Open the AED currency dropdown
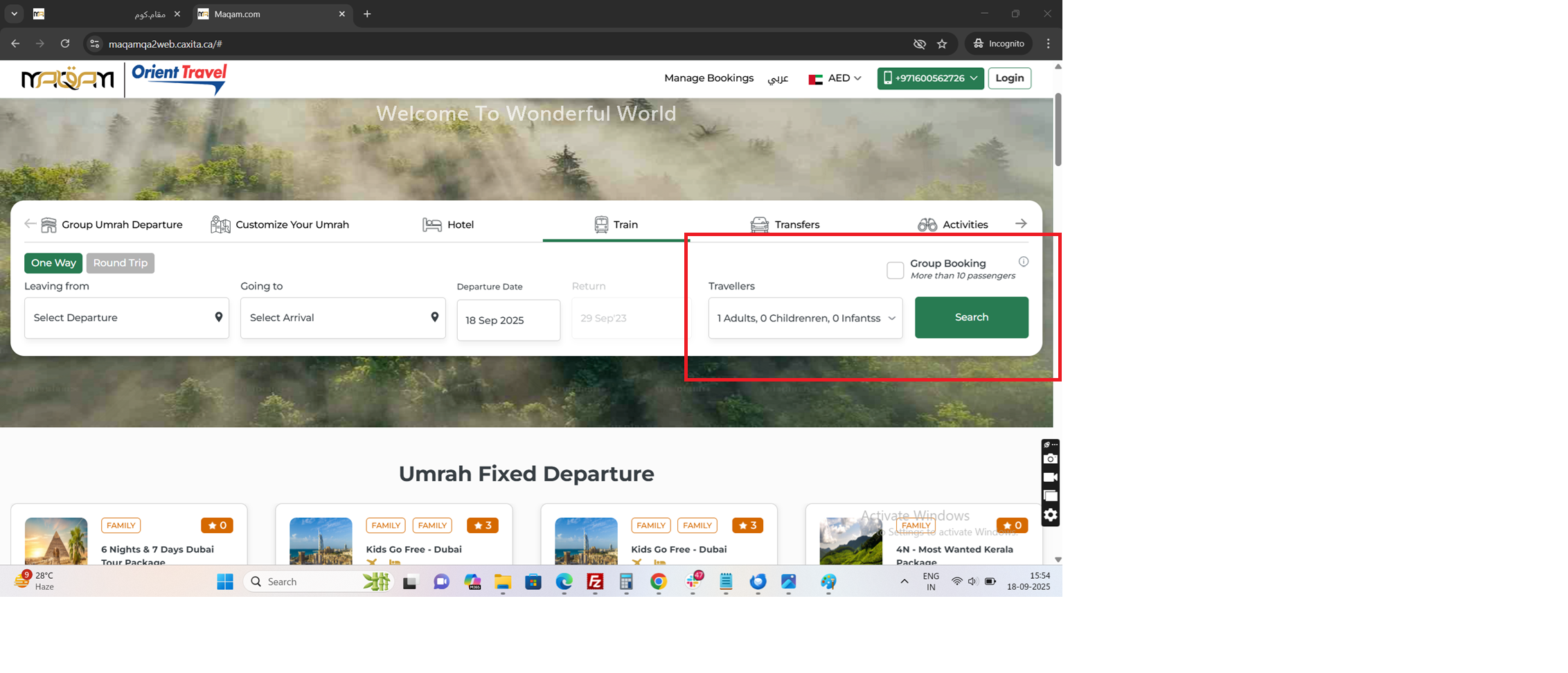1568x673 pixels. tap(836, 78)
